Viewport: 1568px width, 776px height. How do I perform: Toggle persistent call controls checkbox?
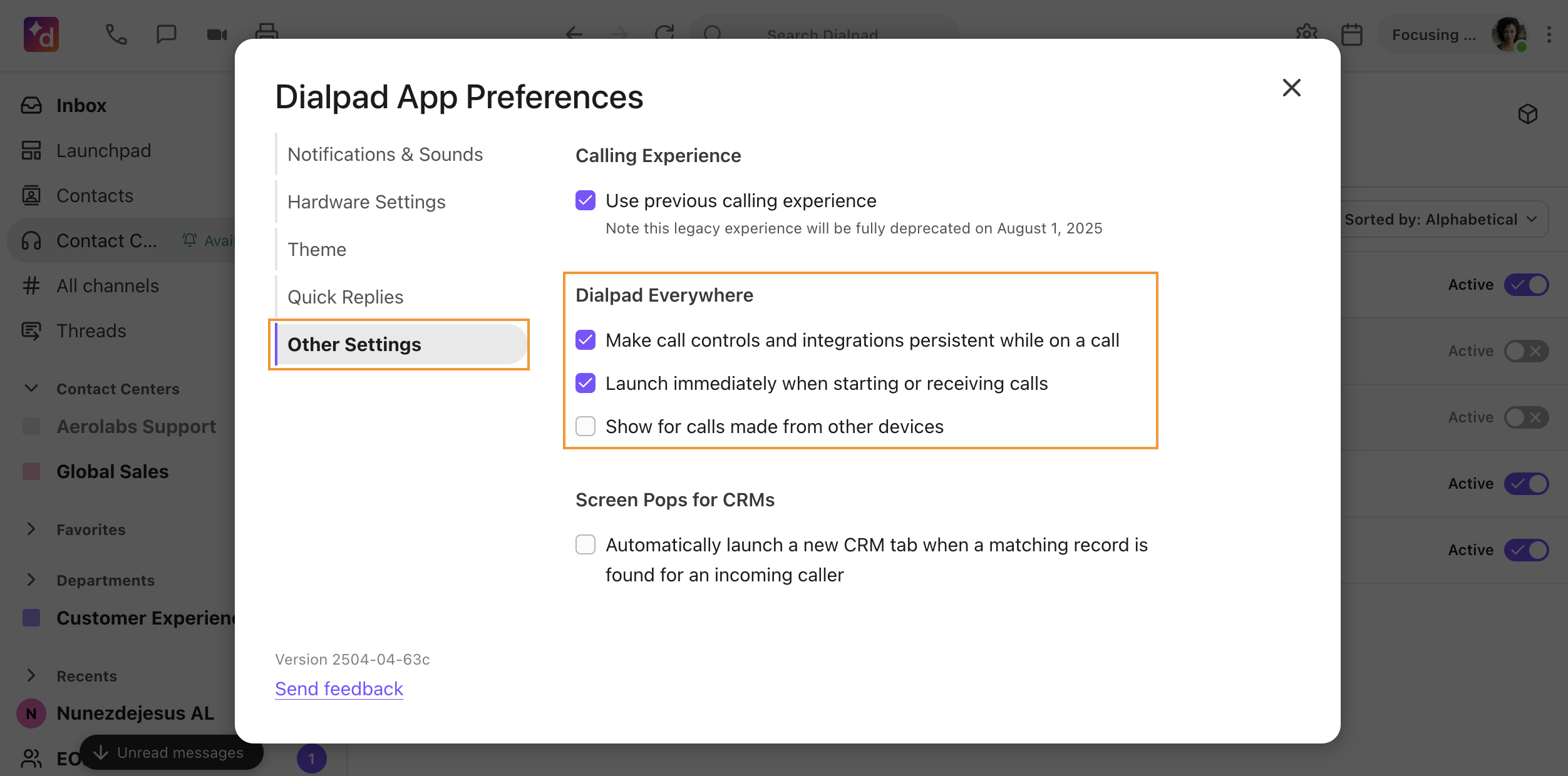[585, 340]
